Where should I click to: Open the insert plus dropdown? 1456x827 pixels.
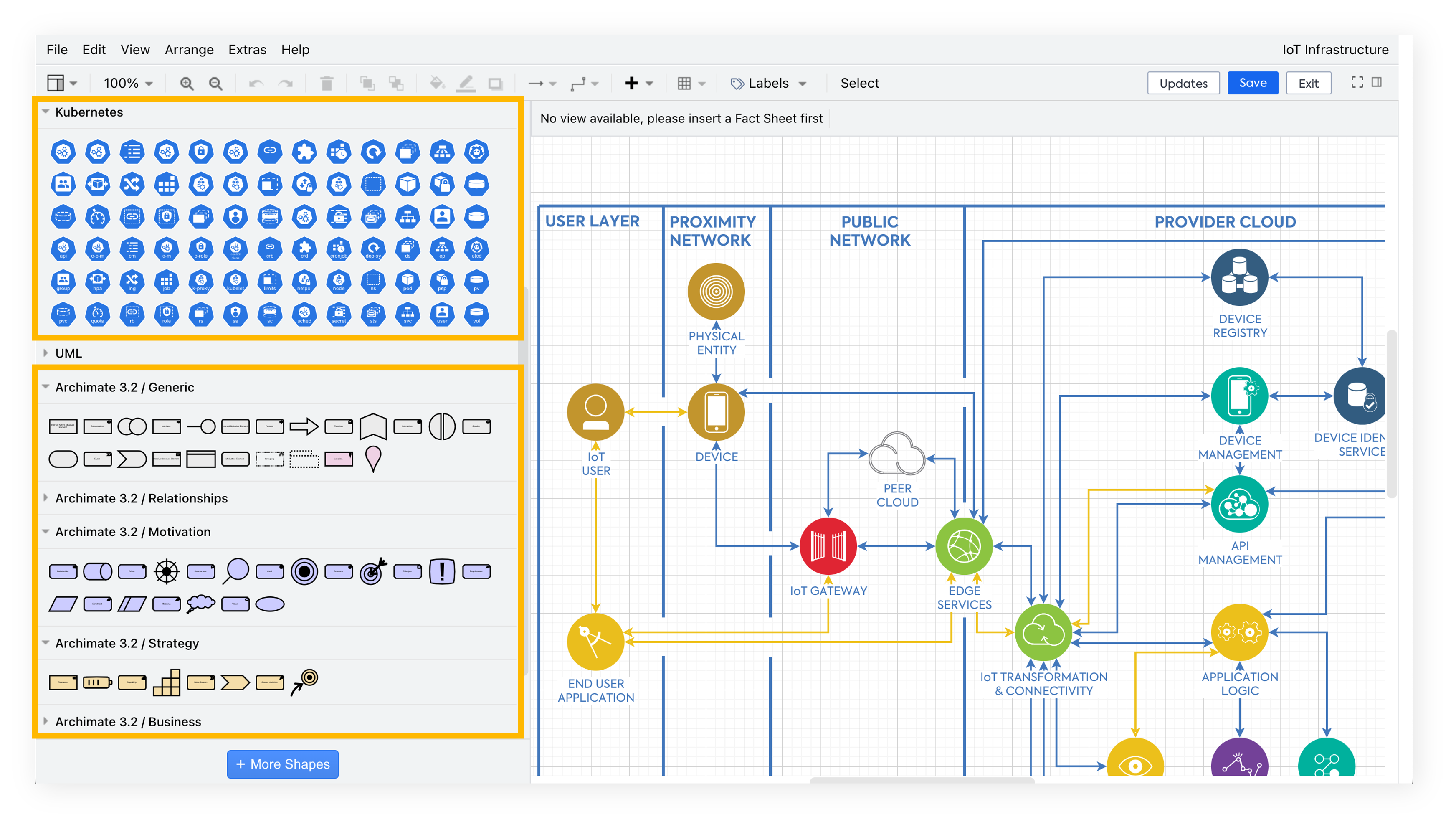(638, 84)
